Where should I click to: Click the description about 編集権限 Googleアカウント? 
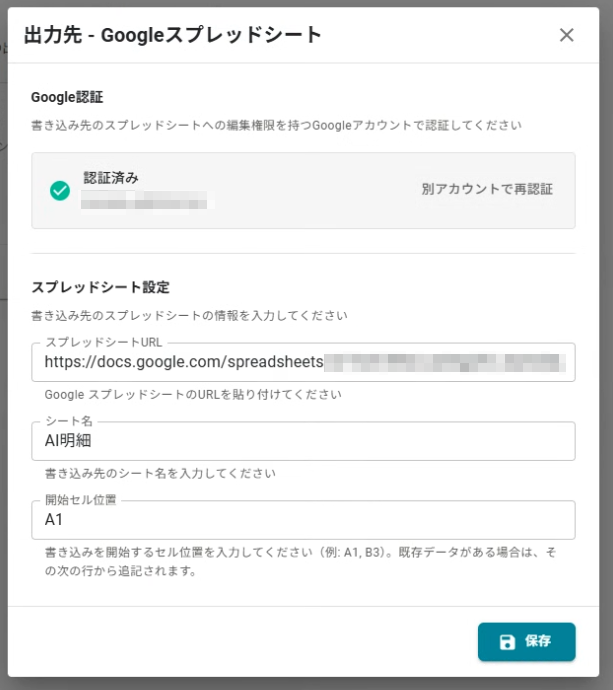coord(276,126)
